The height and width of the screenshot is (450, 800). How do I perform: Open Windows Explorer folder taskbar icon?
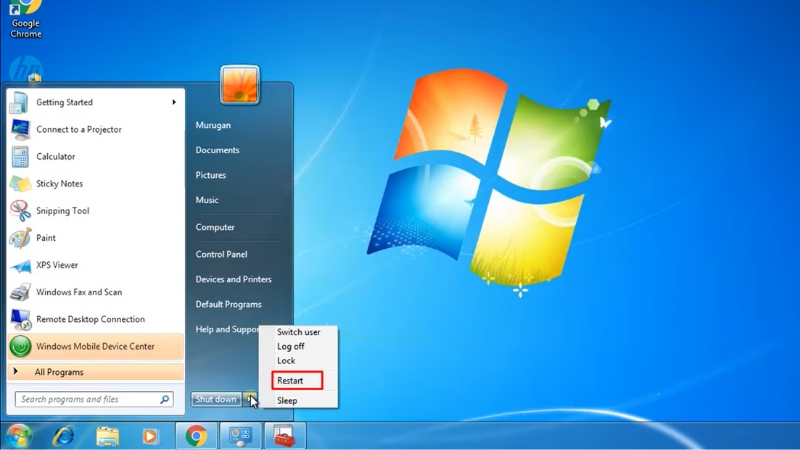[107, 437]
